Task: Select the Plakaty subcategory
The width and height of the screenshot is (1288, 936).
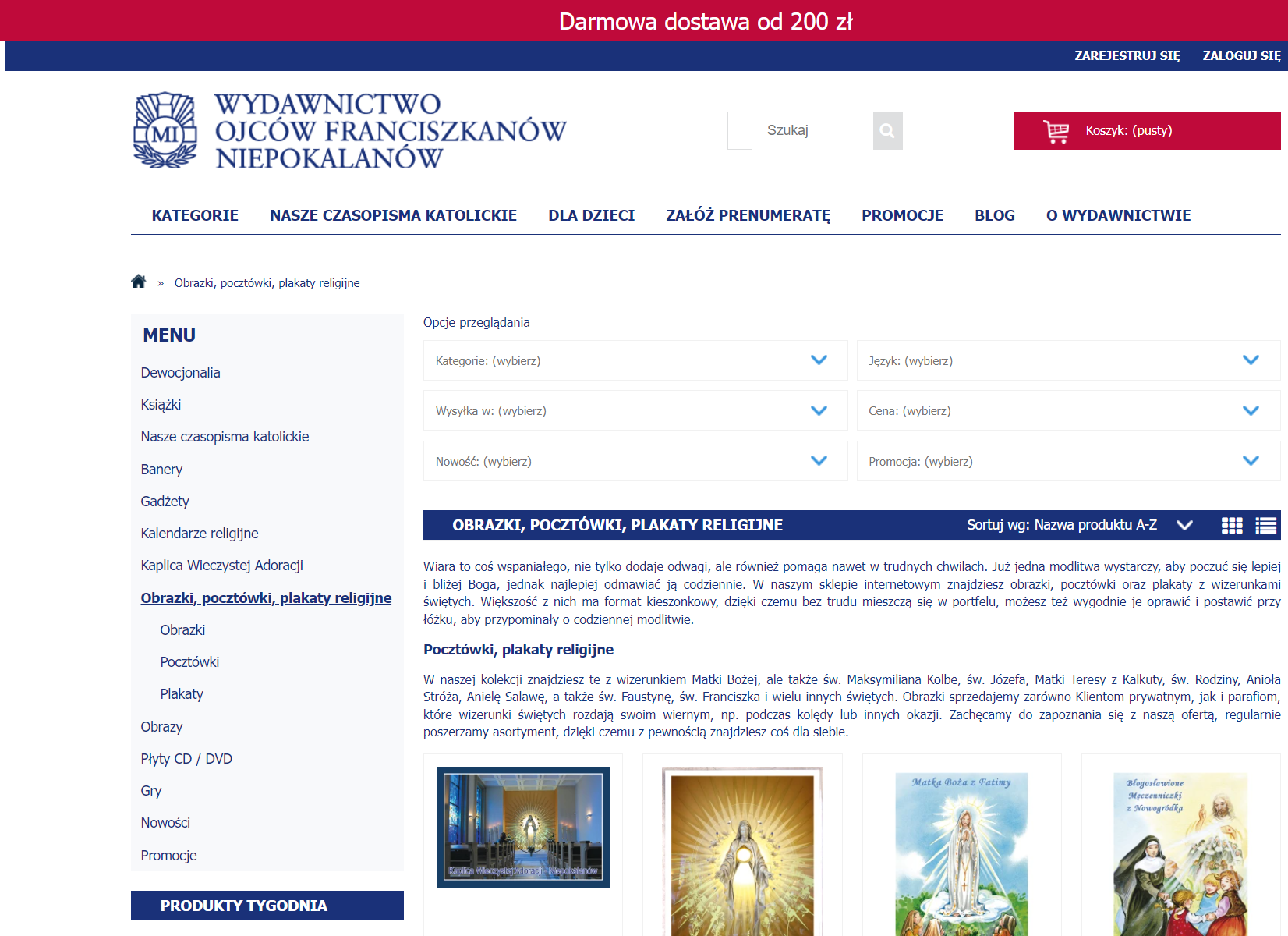Action: pyautogui.click(x=182, y=694)
